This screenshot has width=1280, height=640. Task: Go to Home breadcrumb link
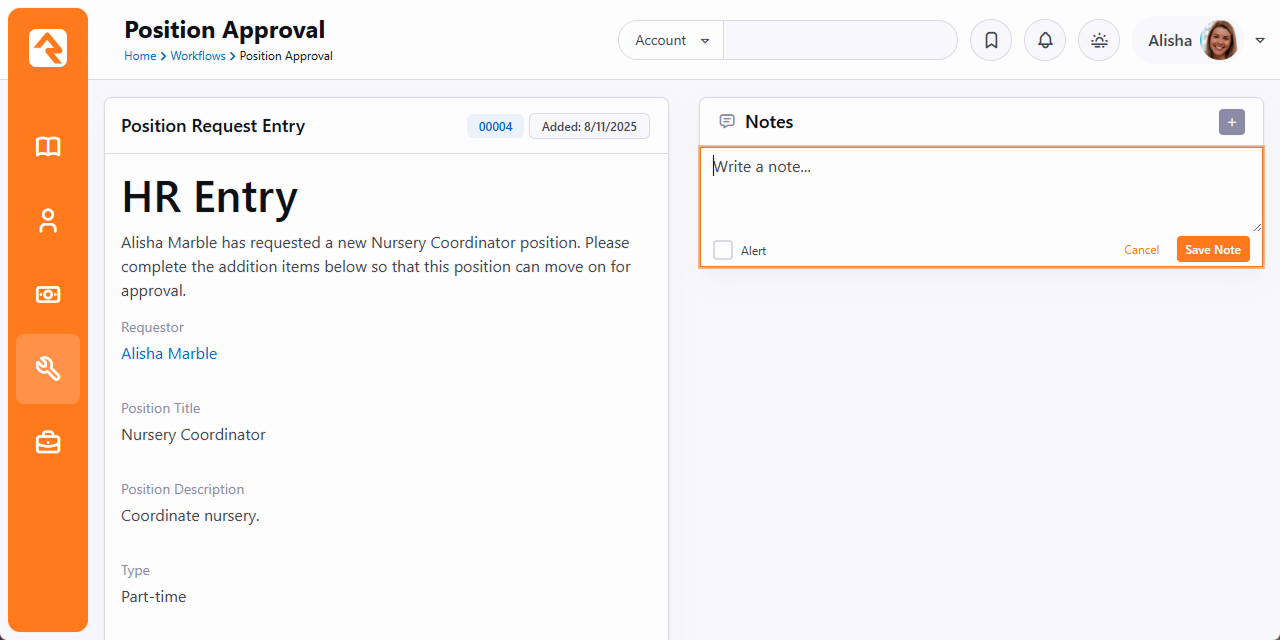pos(140,56)
